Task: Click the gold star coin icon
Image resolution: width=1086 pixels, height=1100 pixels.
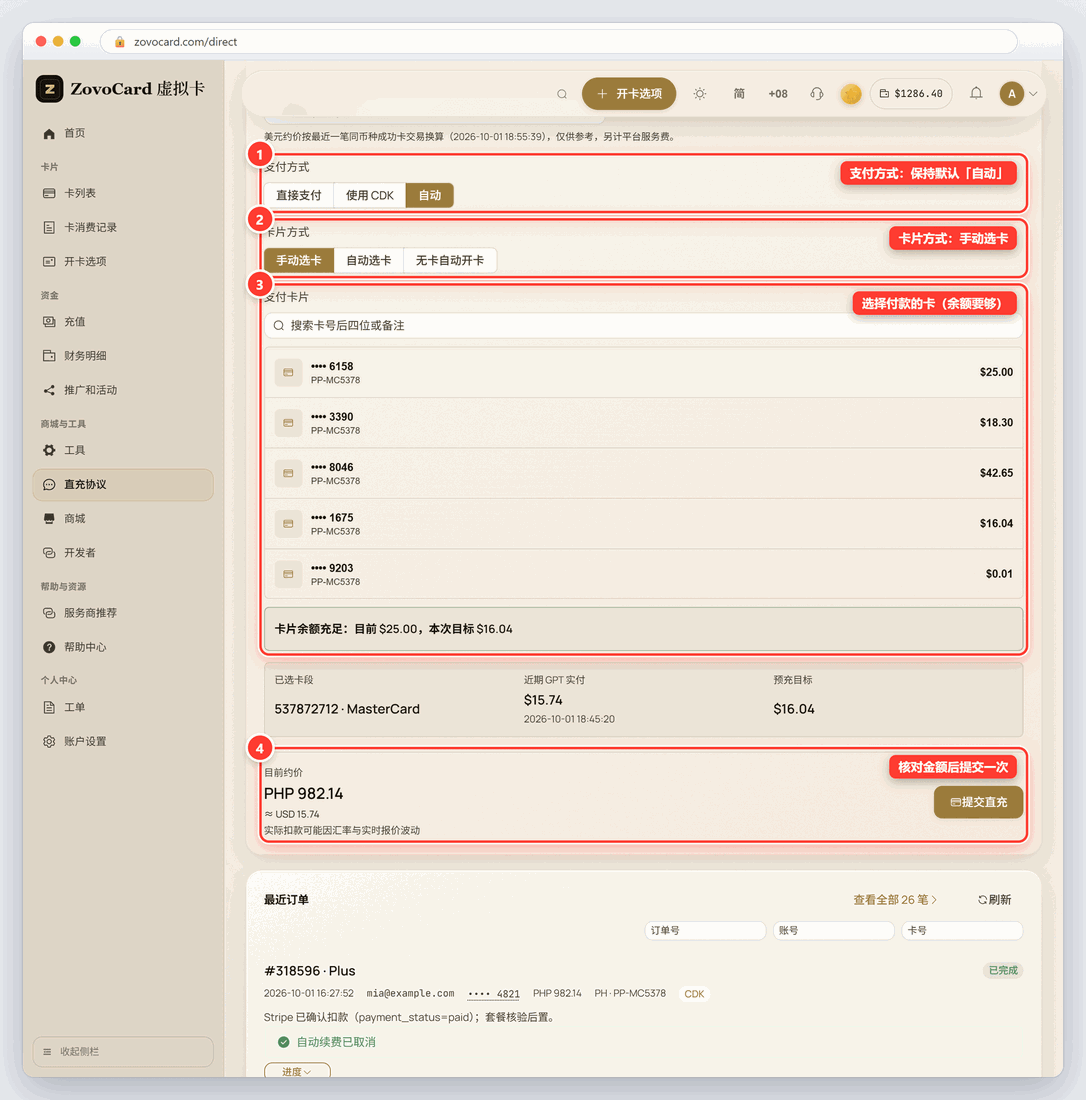Action: (851, 94)
